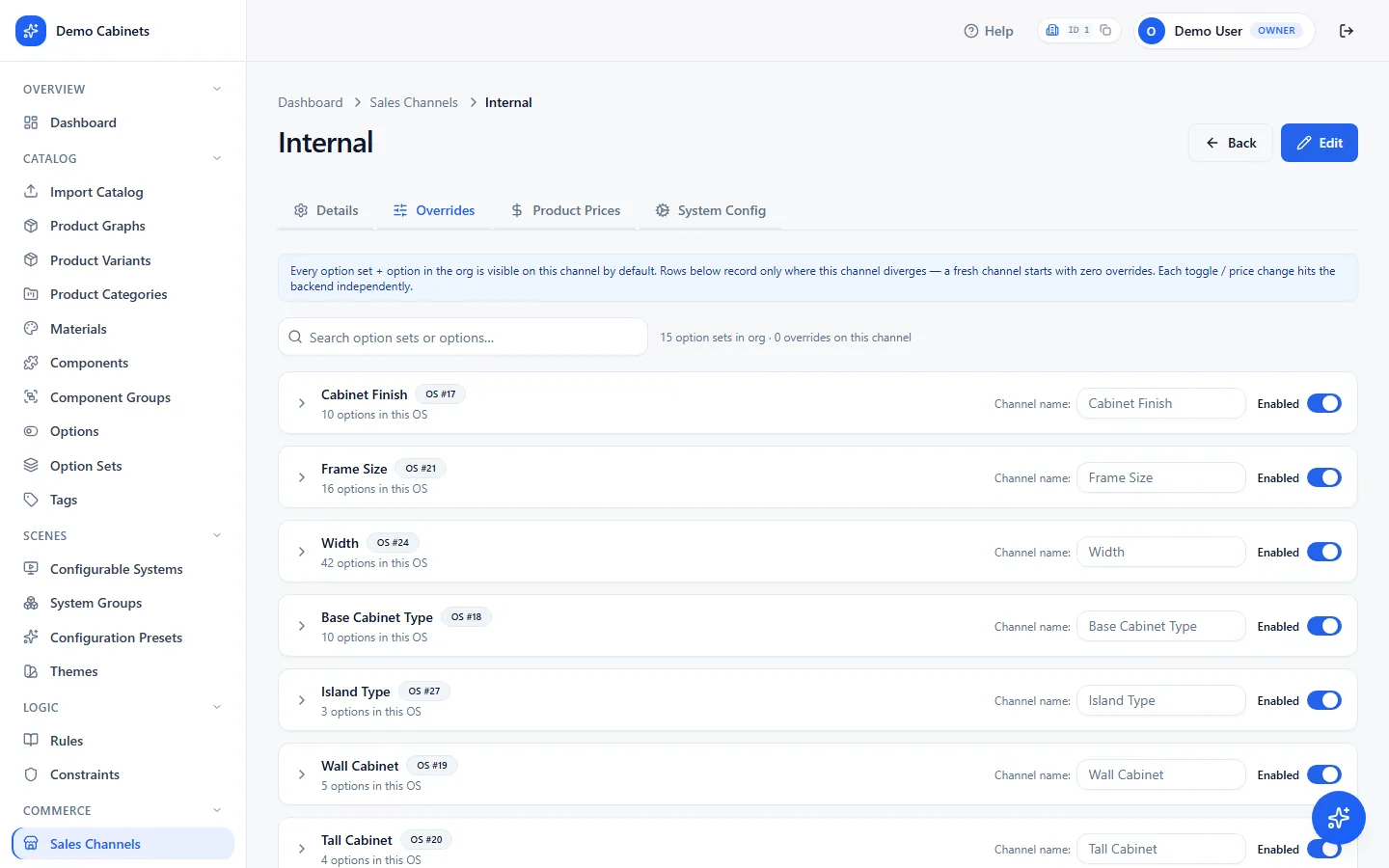Go to Sales Channels breadcrumb
Screen dimensions: 1389x868
point(414,102)
